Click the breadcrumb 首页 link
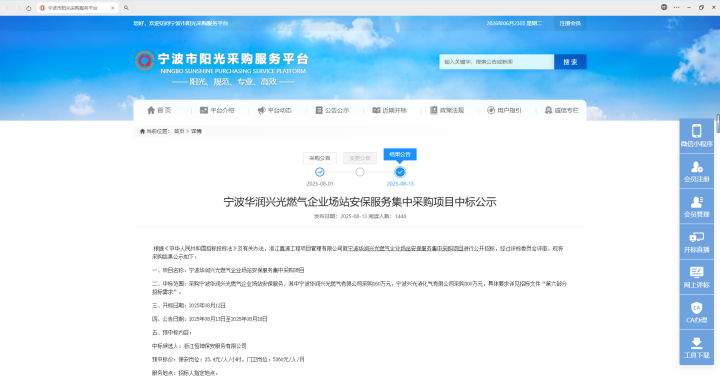720x380 pixels. coord(179,131)
